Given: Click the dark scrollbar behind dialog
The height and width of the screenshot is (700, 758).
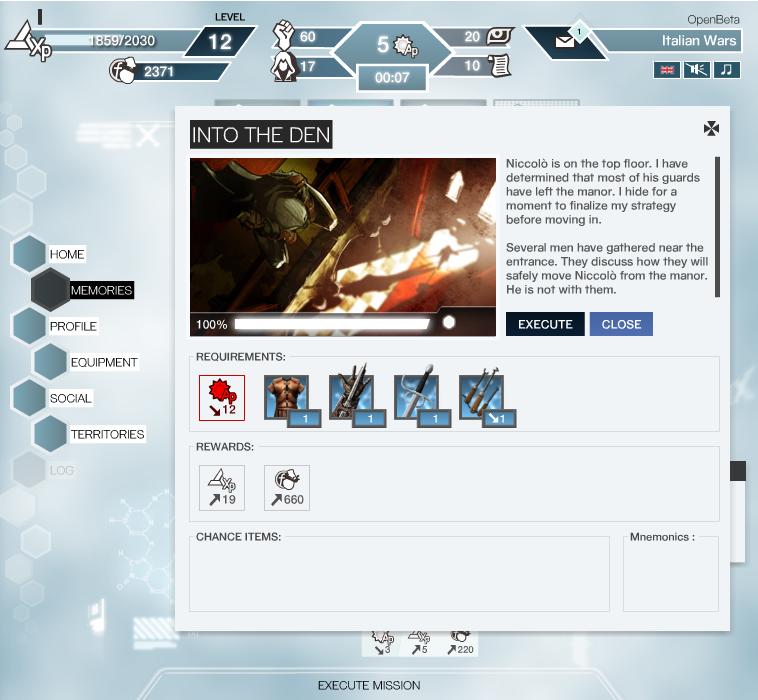Looking at the screenshot, I should [x=738, y=471].
